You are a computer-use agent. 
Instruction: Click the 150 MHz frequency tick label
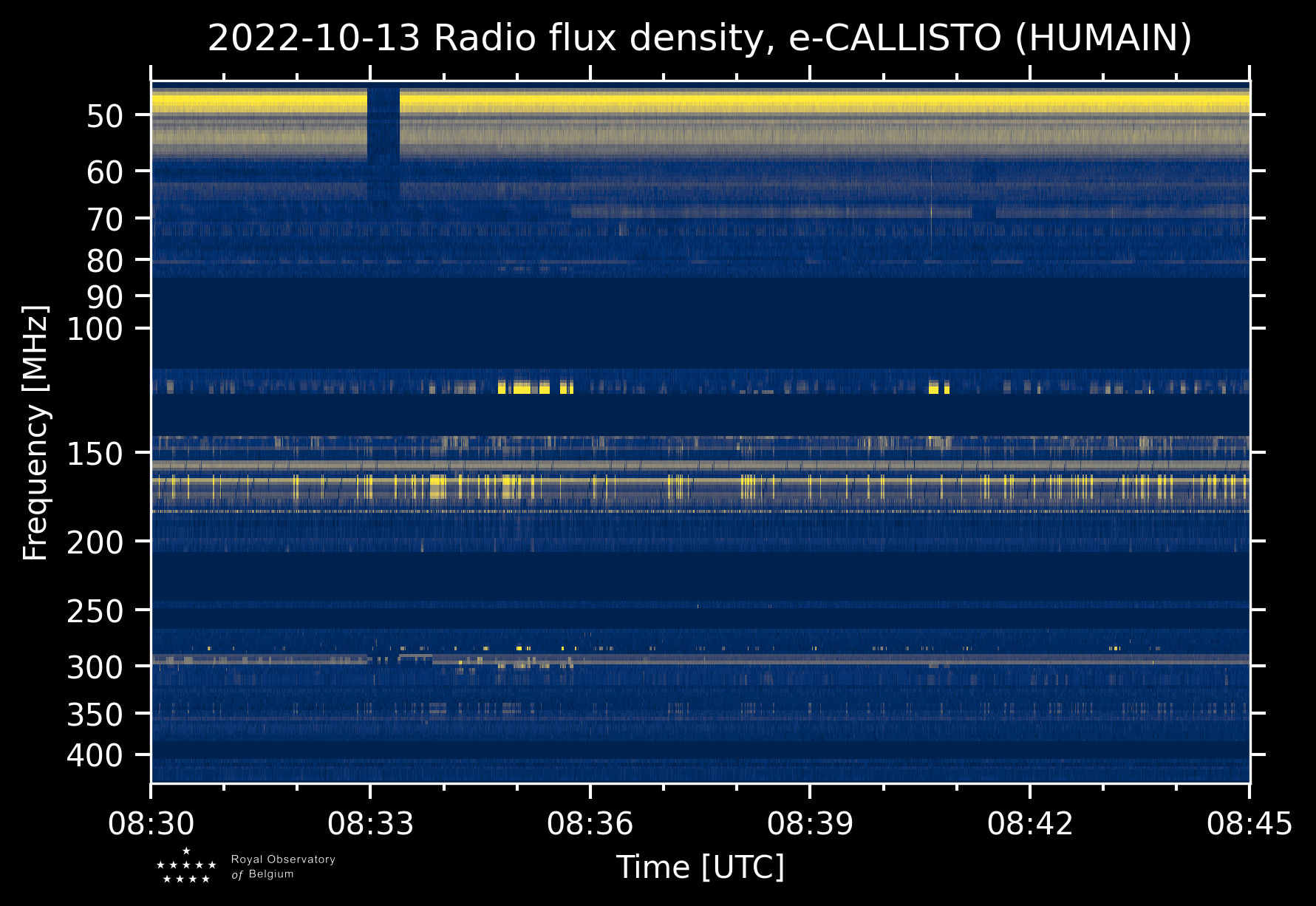[x=95, y=454]
